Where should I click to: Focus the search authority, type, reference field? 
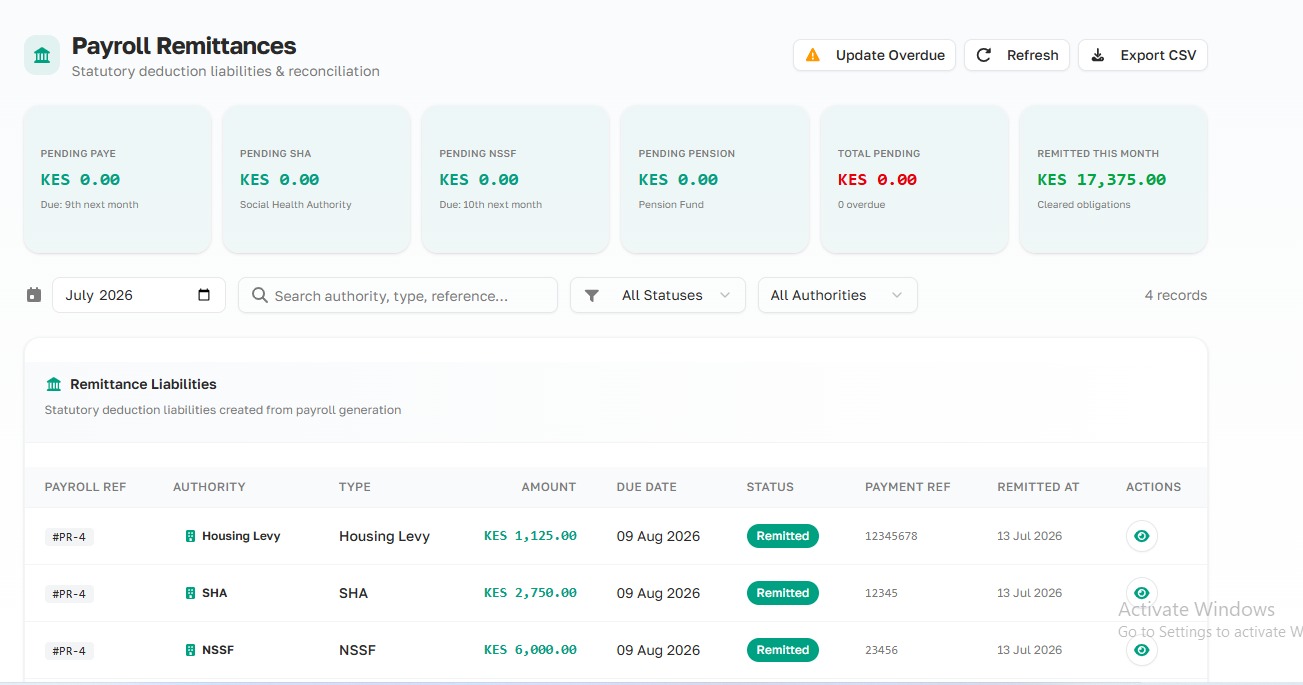pyautogui.click(x=398, y=295)
